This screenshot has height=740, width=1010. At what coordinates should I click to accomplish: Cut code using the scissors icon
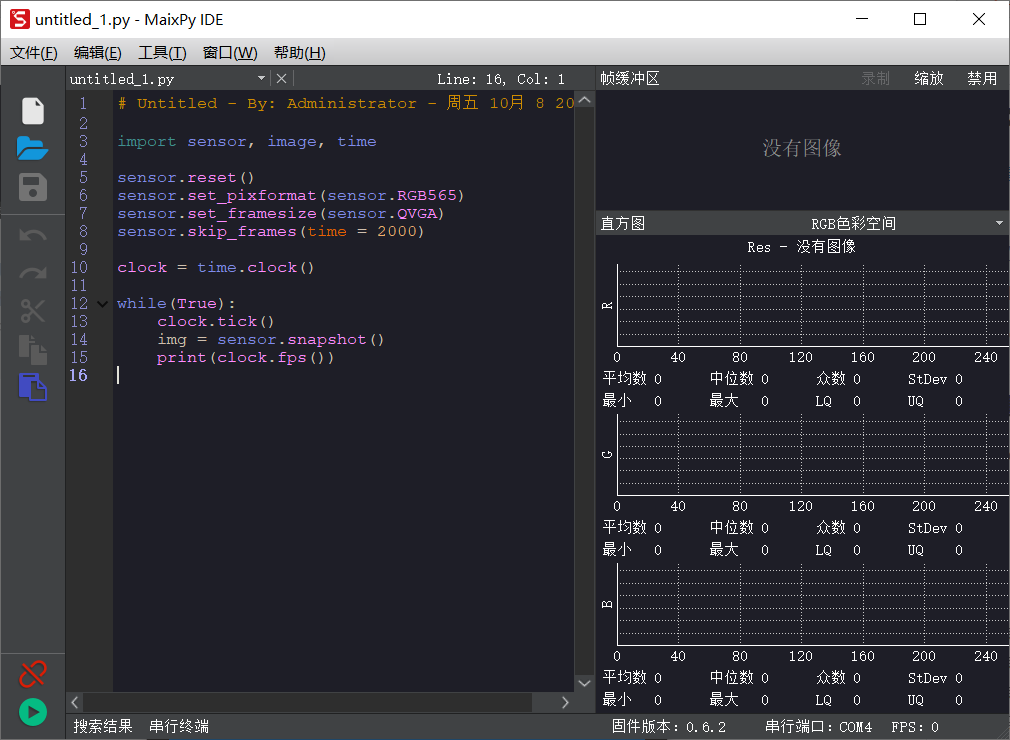[32, 311]
